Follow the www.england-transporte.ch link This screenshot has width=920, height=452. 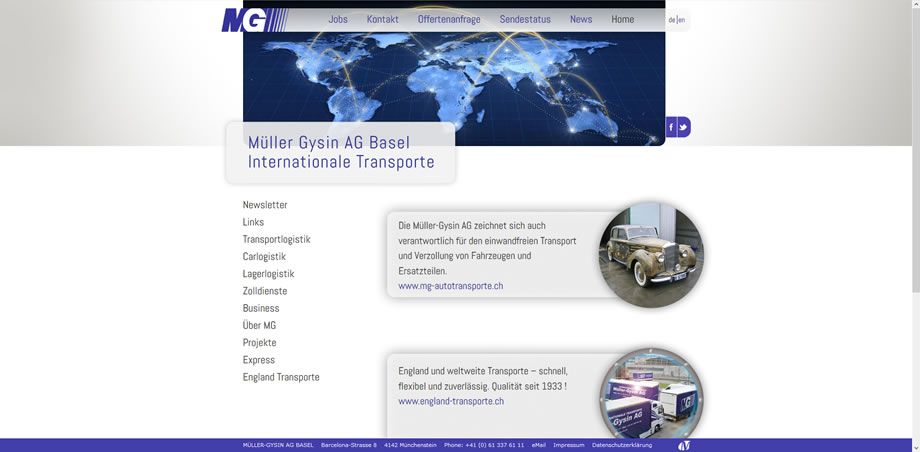[x=451, y=401]
